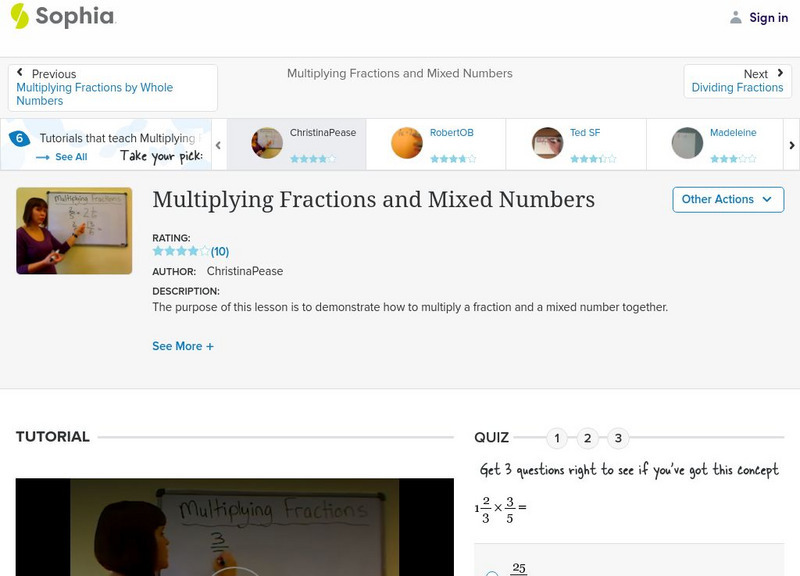
Task: Click quiz step 3 marker
Action: click(618, 437)
